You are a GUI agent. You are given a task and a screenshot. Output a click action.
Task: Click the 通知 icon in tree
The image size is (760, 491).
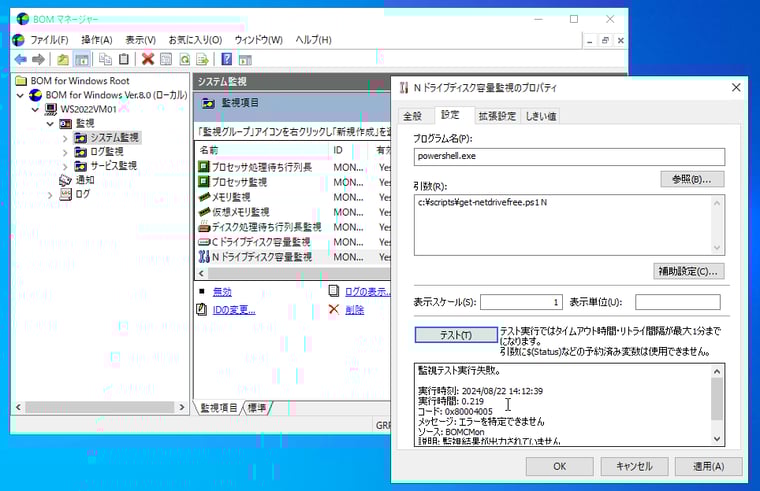(x=65, y=180)
